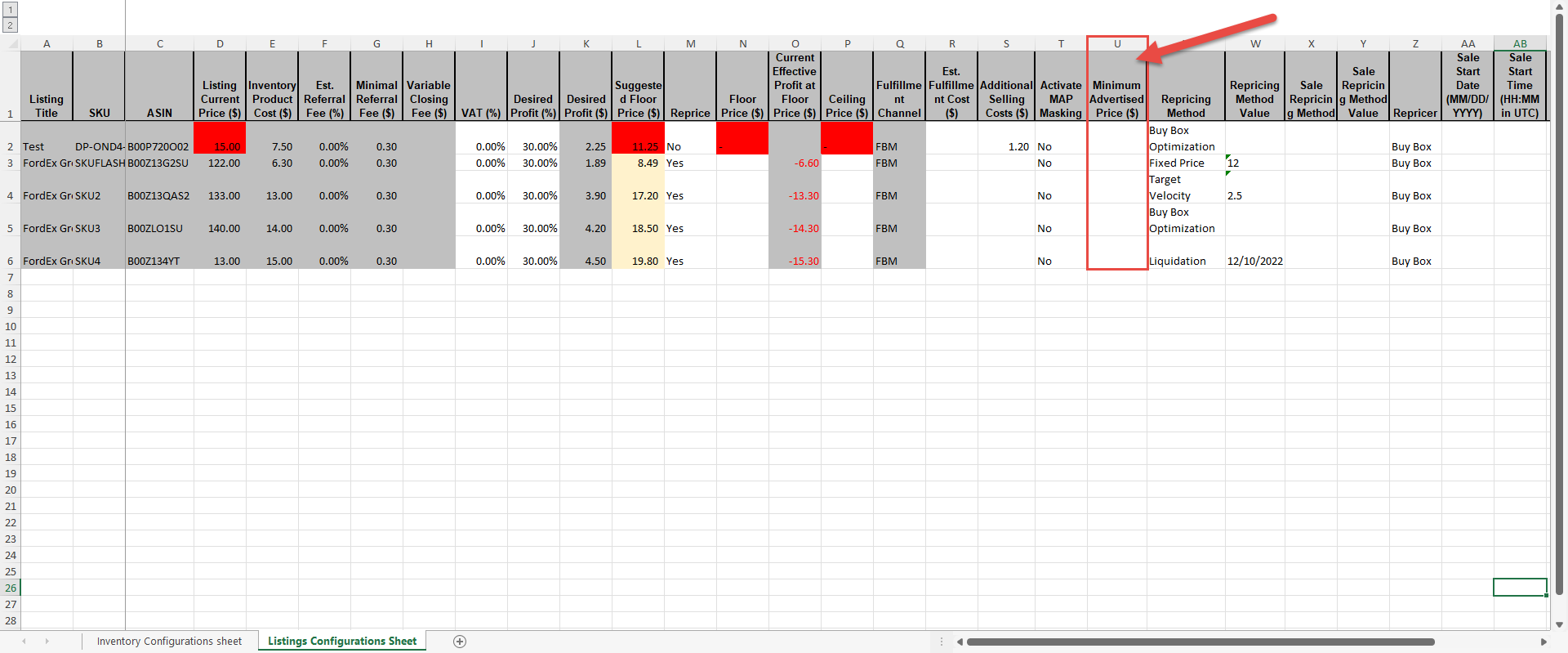Viewport: 1568px width, 653px height.
Task: Click the SKU header cell
Action: (99, 86)
